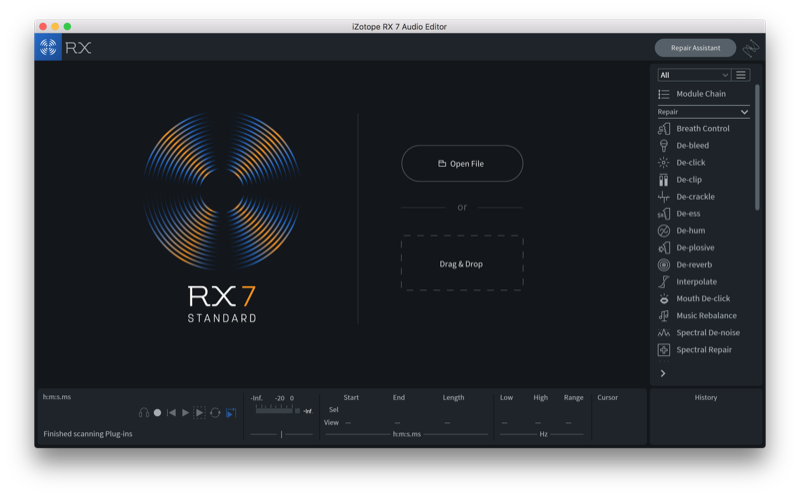This screenshot has height=497, width=800.
Task: Click the Cursor label
Action: (607, 397)
